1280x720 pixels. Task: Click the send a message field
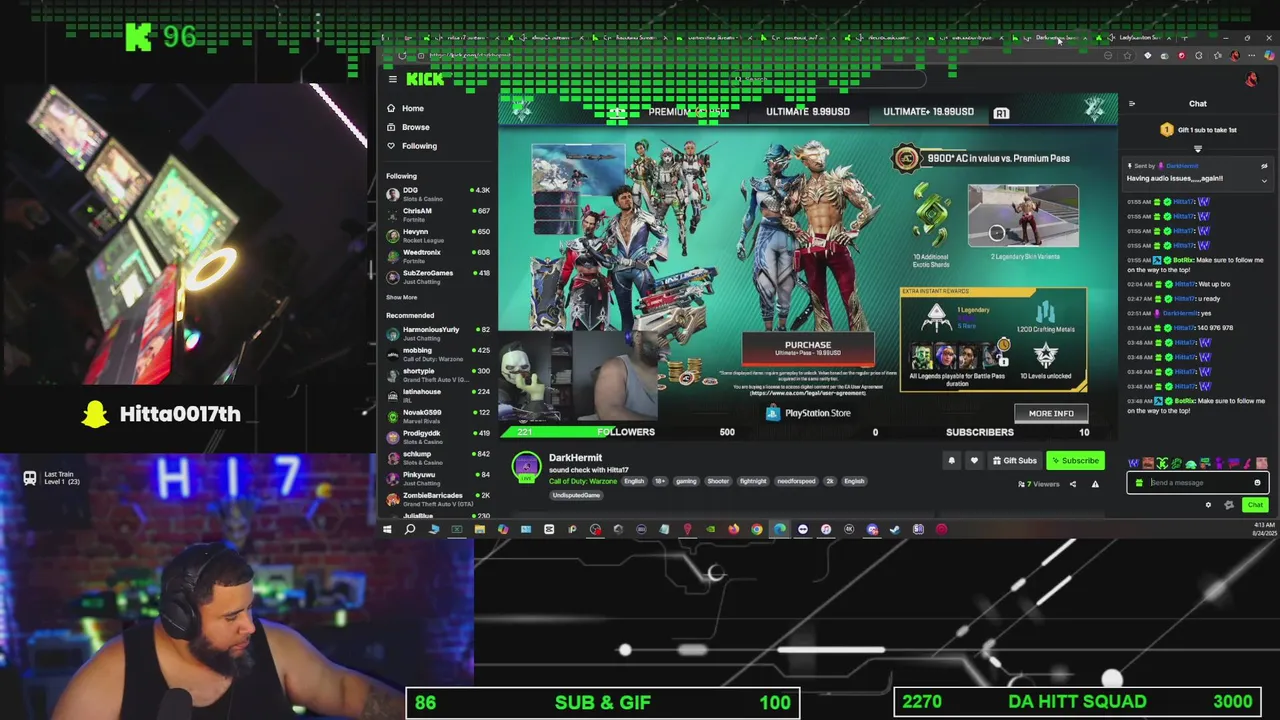click(x=1198, y=483)
